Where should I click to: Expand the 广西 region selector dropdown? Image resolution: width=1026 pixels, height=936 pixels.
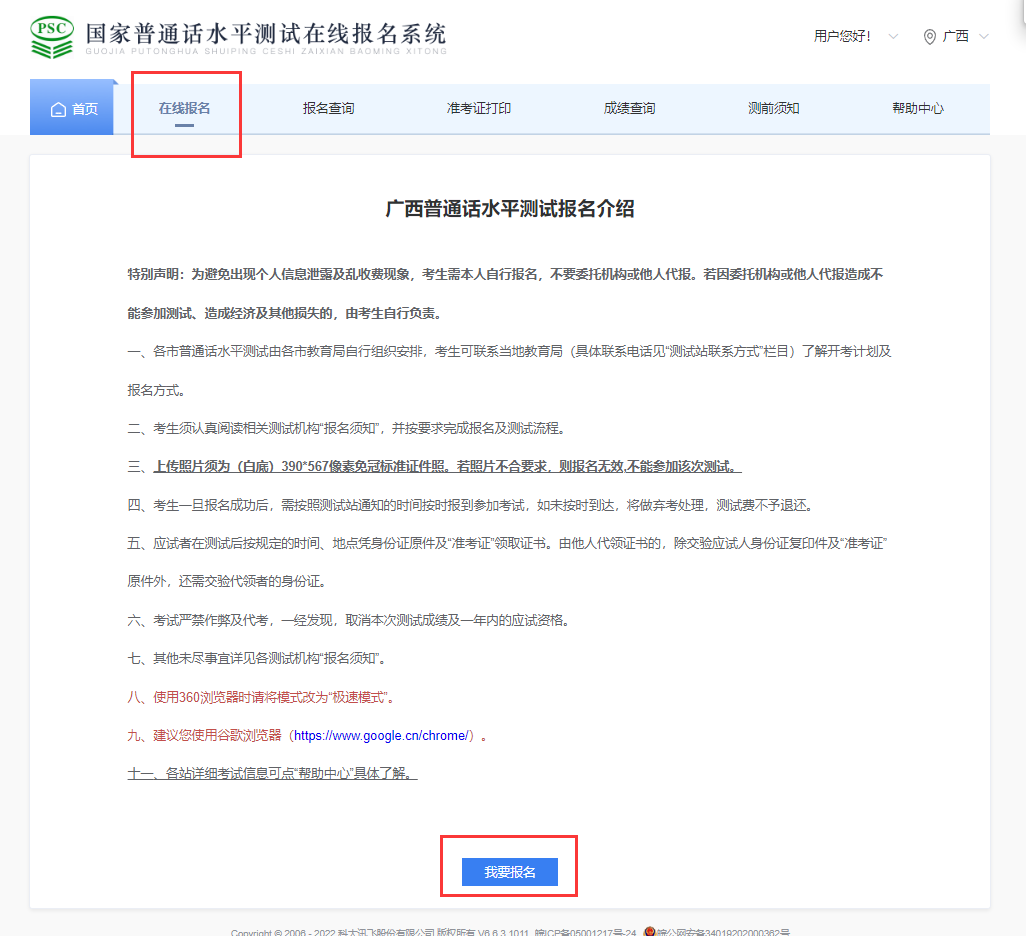983,37
